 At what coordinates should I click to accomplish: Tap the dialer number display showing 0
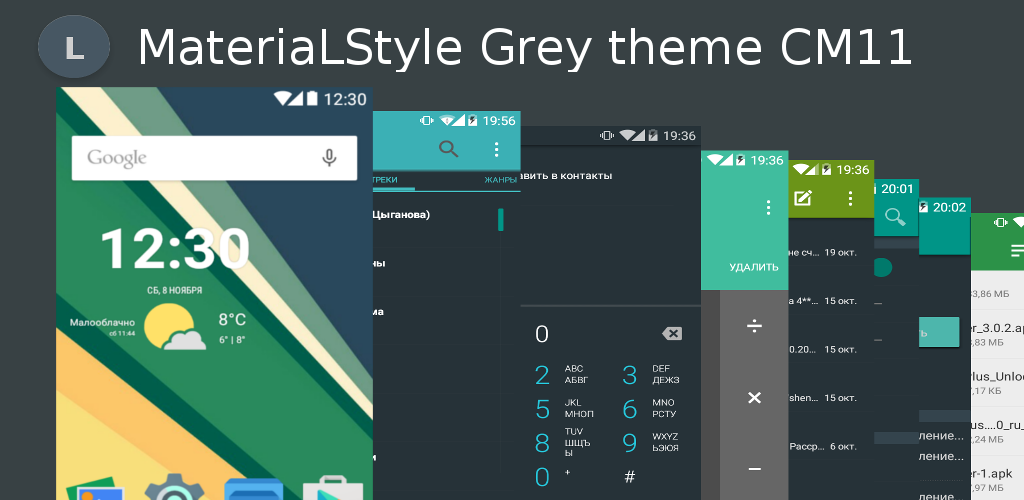542,334
